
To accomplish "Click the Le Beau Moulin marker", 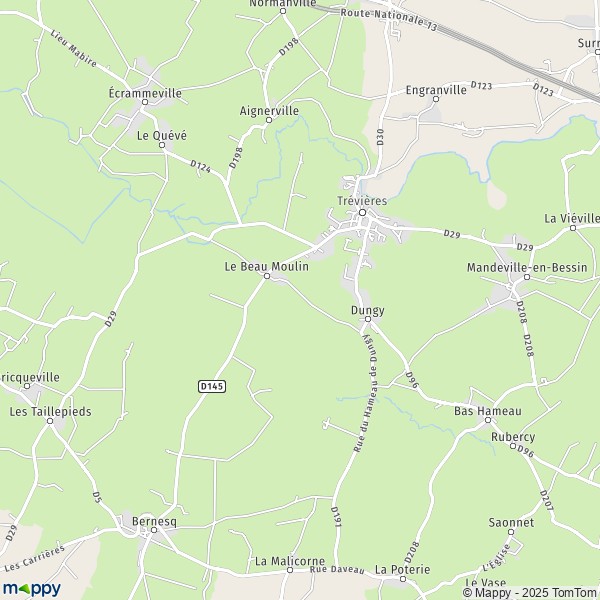I will (x=267, y=276).
